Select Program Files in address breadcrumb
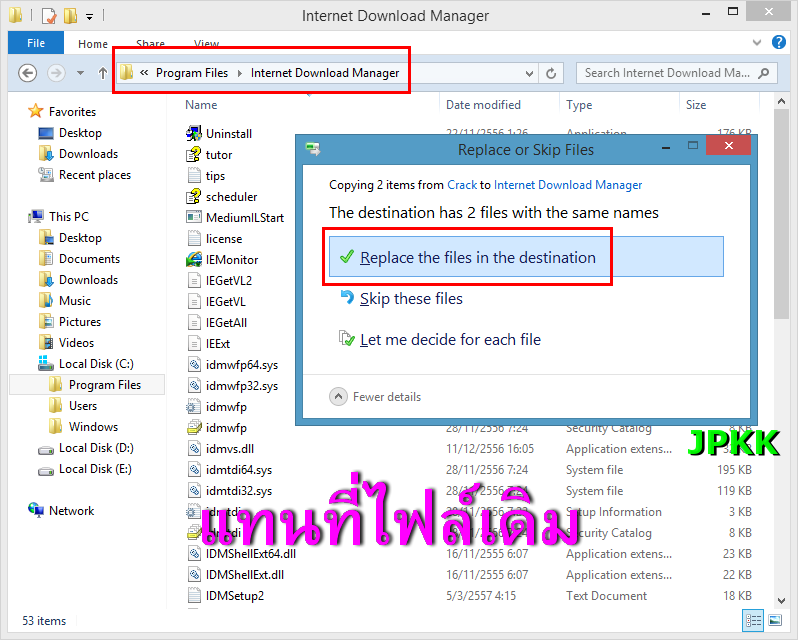798x640 pixels. (x=192, y=73)
